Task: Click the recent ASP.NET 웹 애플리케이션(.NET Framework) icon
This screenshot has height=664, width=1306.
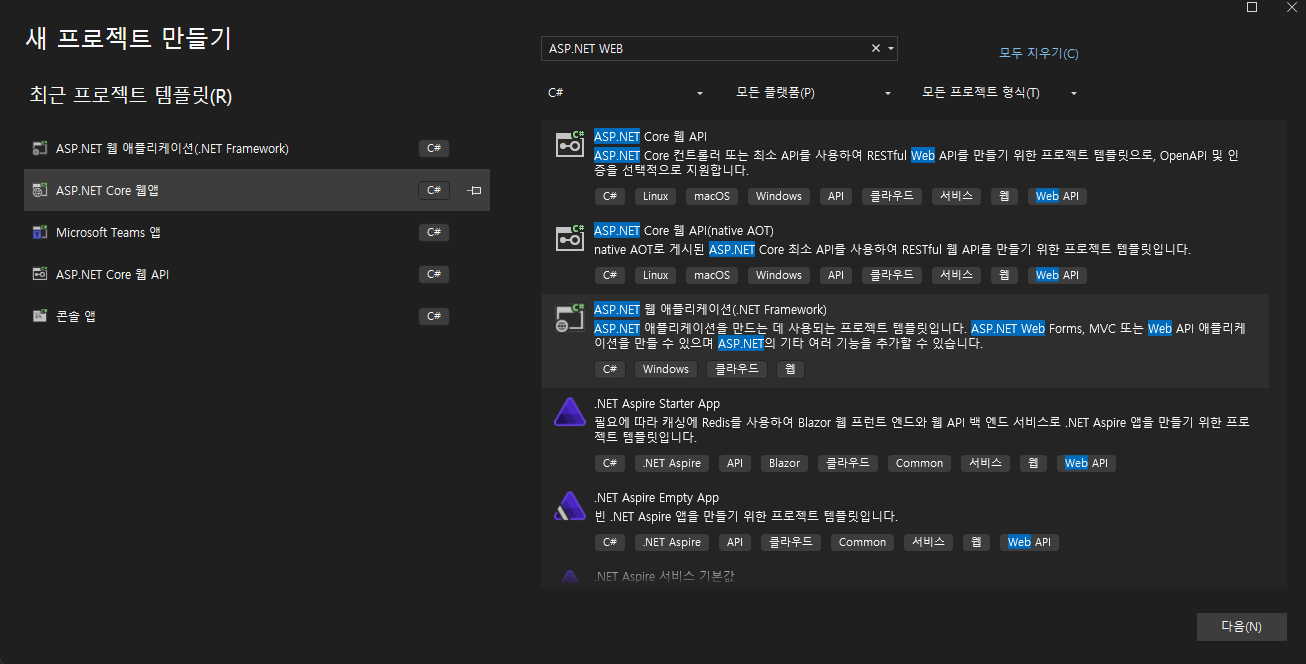Action: click(x=40, y=149)
